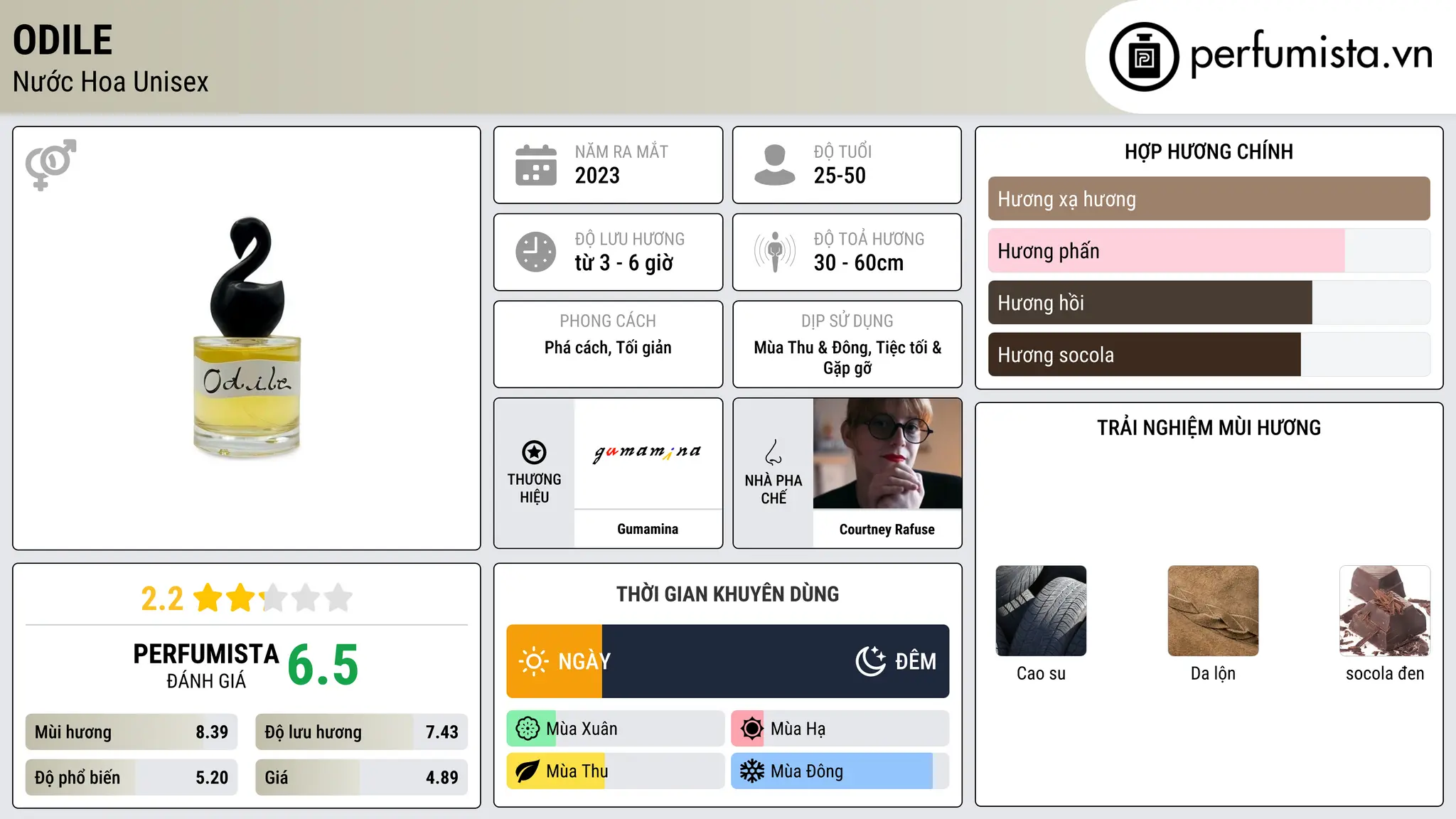Click the longevity value từ 3 - 6 giờ
Image resolution: width=1456 pixels, height=819 pixels.
624,263
